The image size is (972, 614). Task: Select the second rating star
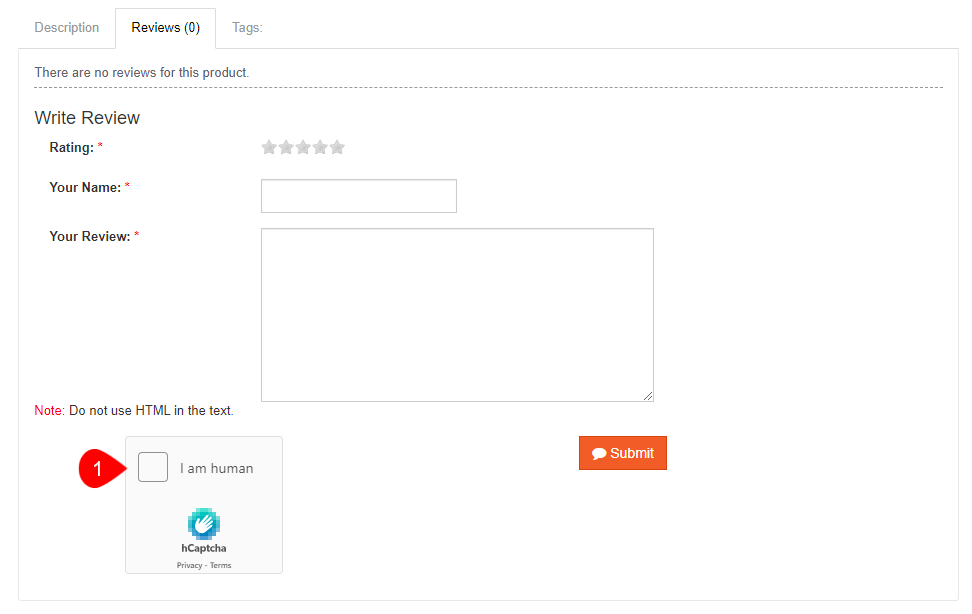[x=286, y=148]
